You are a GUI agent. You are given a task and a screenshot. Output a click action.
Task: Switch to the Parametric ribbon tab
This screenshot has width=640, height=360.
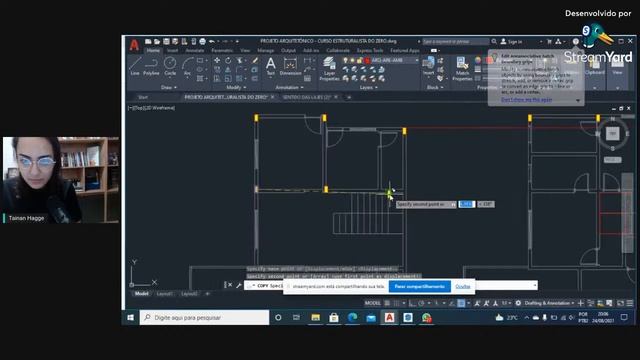pyautogui.click(x=222, y=51)
